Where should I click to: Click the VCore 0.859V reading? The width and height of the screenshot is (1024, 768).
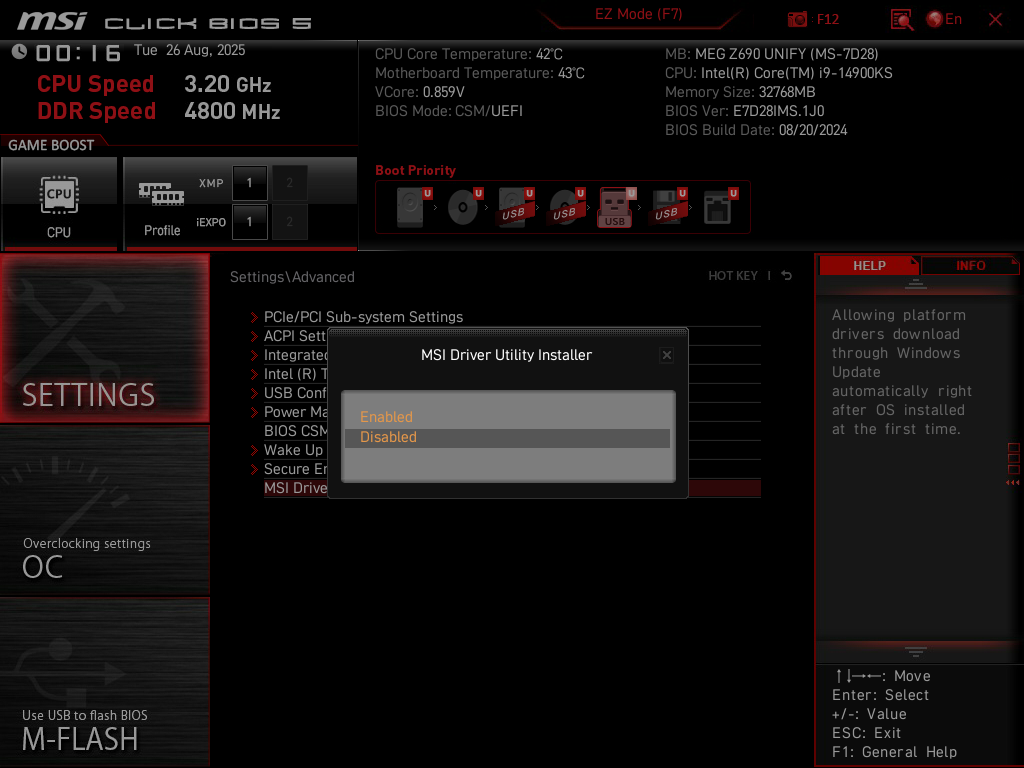(x=419, y=92)
